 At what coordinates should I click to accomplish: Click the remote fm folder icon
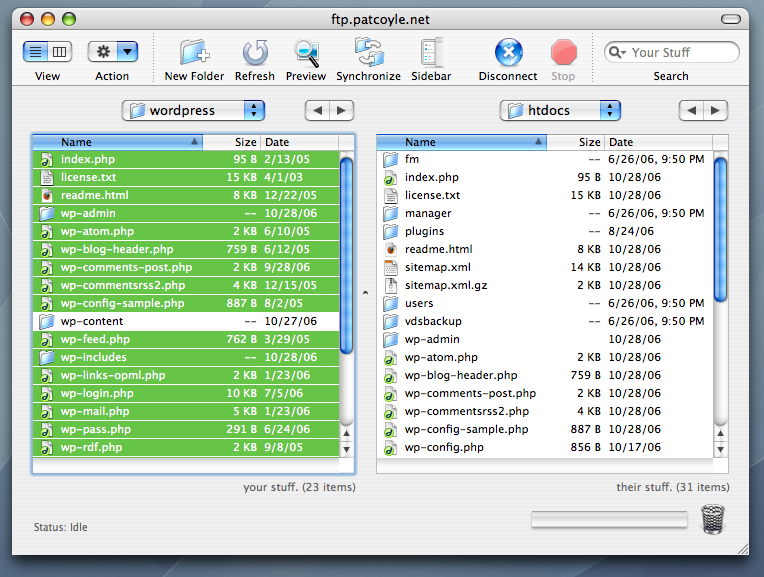pos(391,159)
